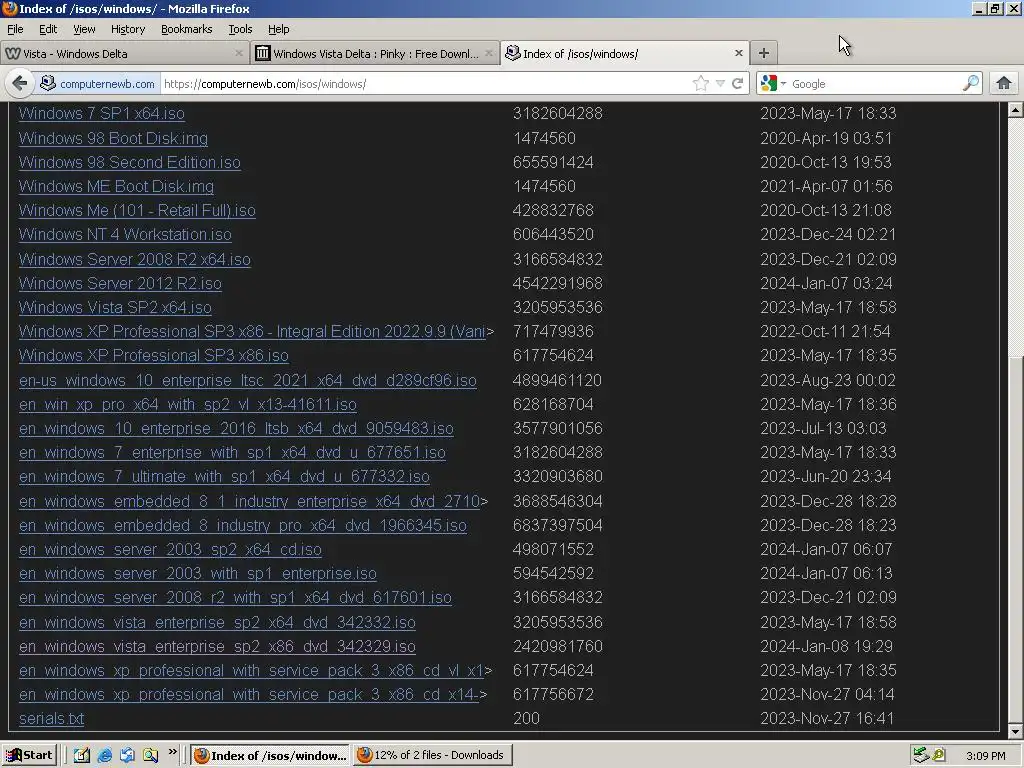The image size is (1024, 768).
Task: Close the Windows Vista Delta Pinky tab
Action: pos(488,53)
